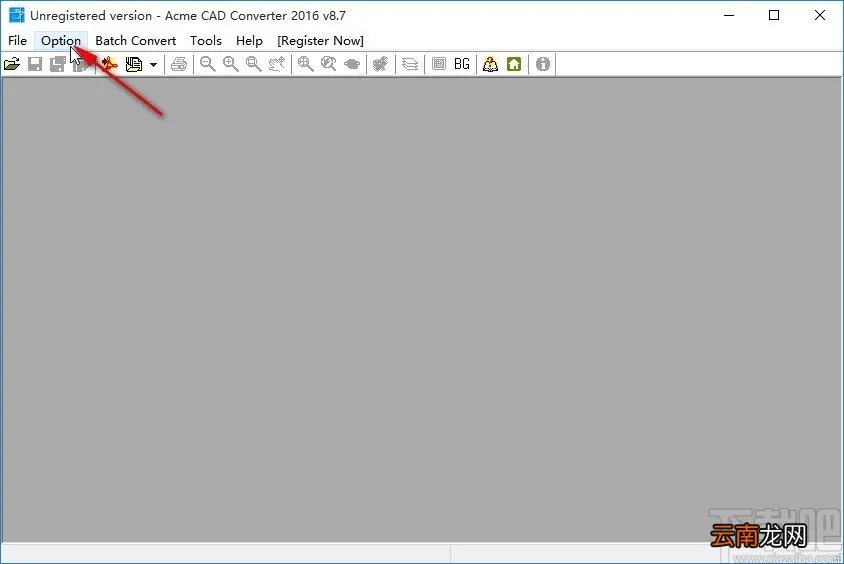The image size is (844, 564).
Task: Open the Option menu
Action: pos(61,41)
